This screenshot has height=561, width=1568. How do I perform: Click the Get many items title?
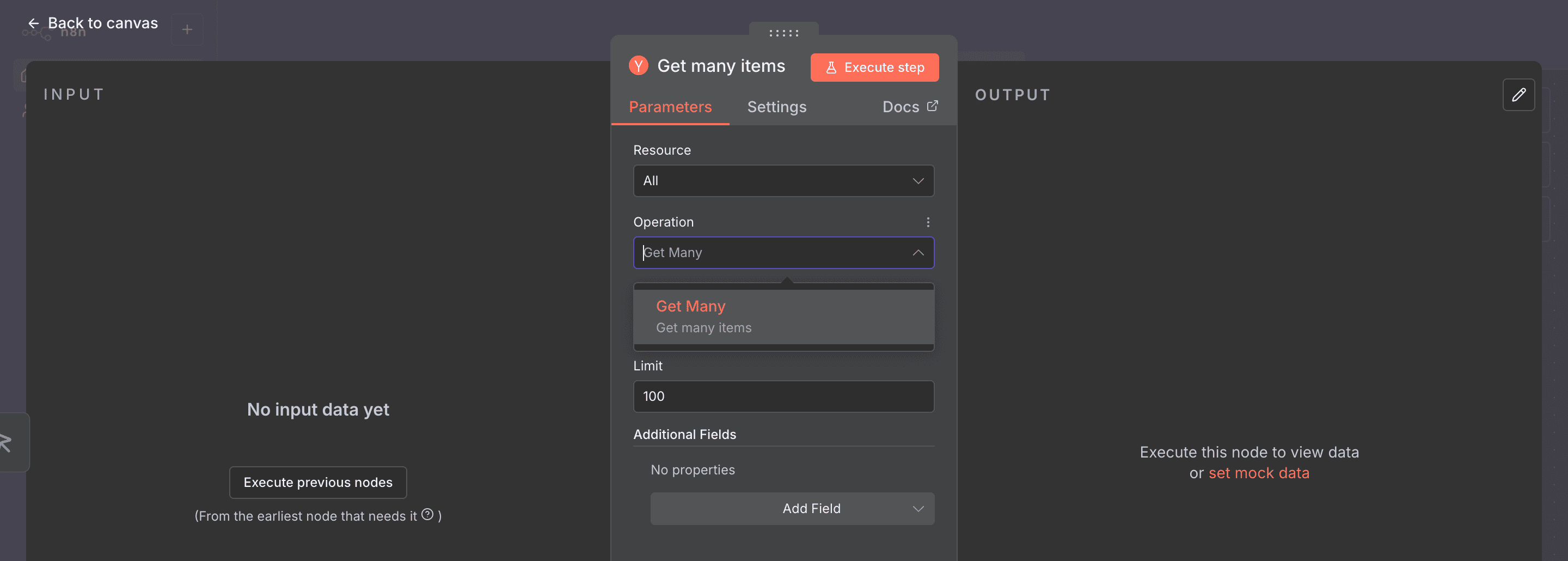pyautogui.click(x=721, y=66)
